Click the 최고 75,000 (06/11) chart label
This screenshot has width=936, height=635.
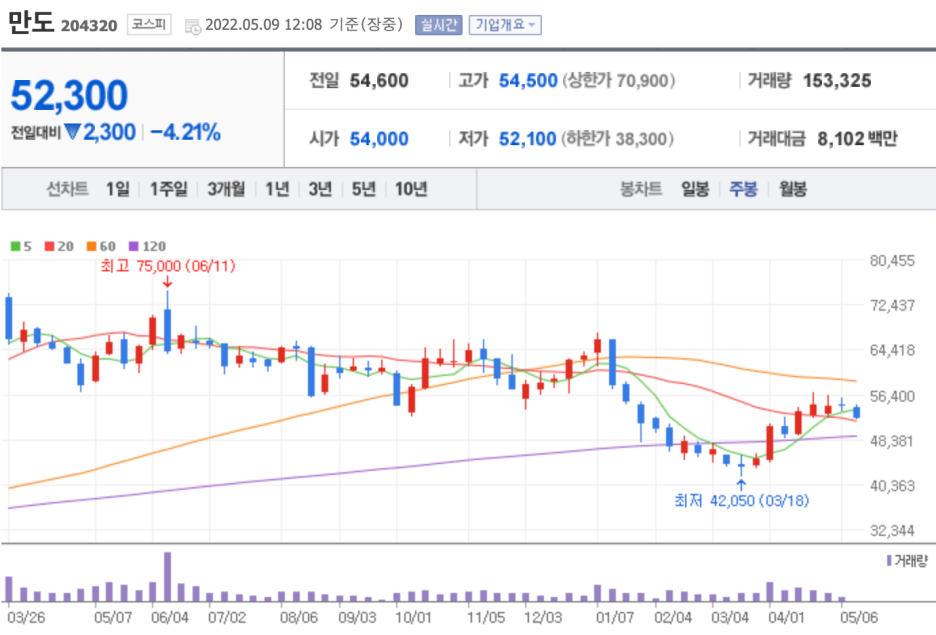click(x=168, y=266)
